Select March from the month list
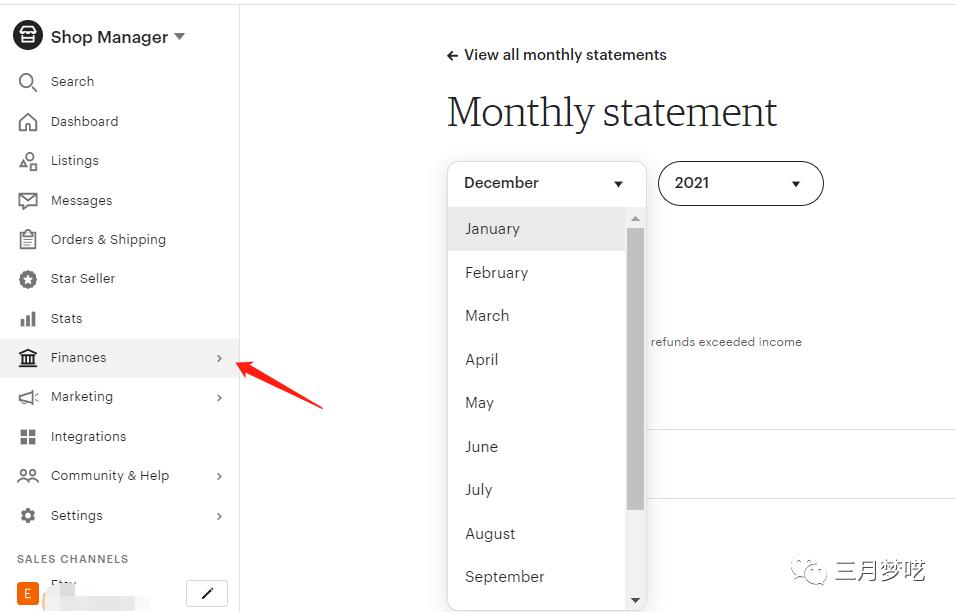 [487, 316]
